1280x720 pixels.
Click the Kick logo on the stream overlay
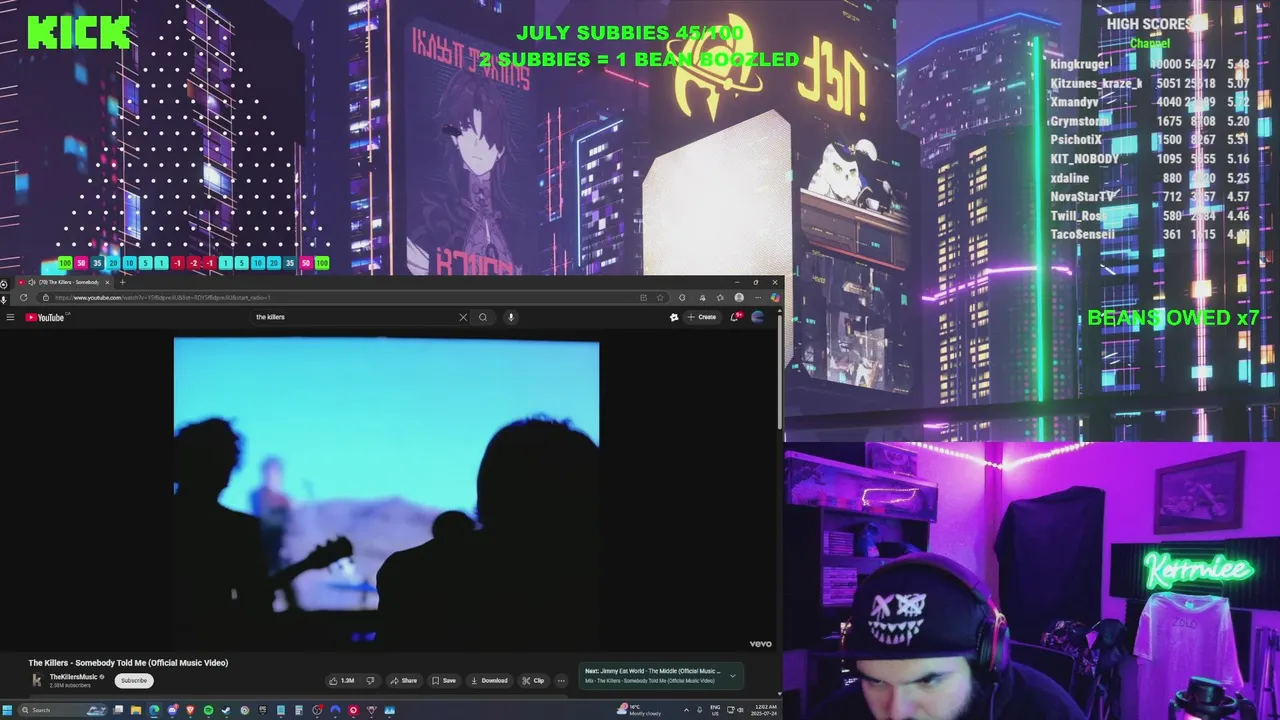tap(79, 33)
